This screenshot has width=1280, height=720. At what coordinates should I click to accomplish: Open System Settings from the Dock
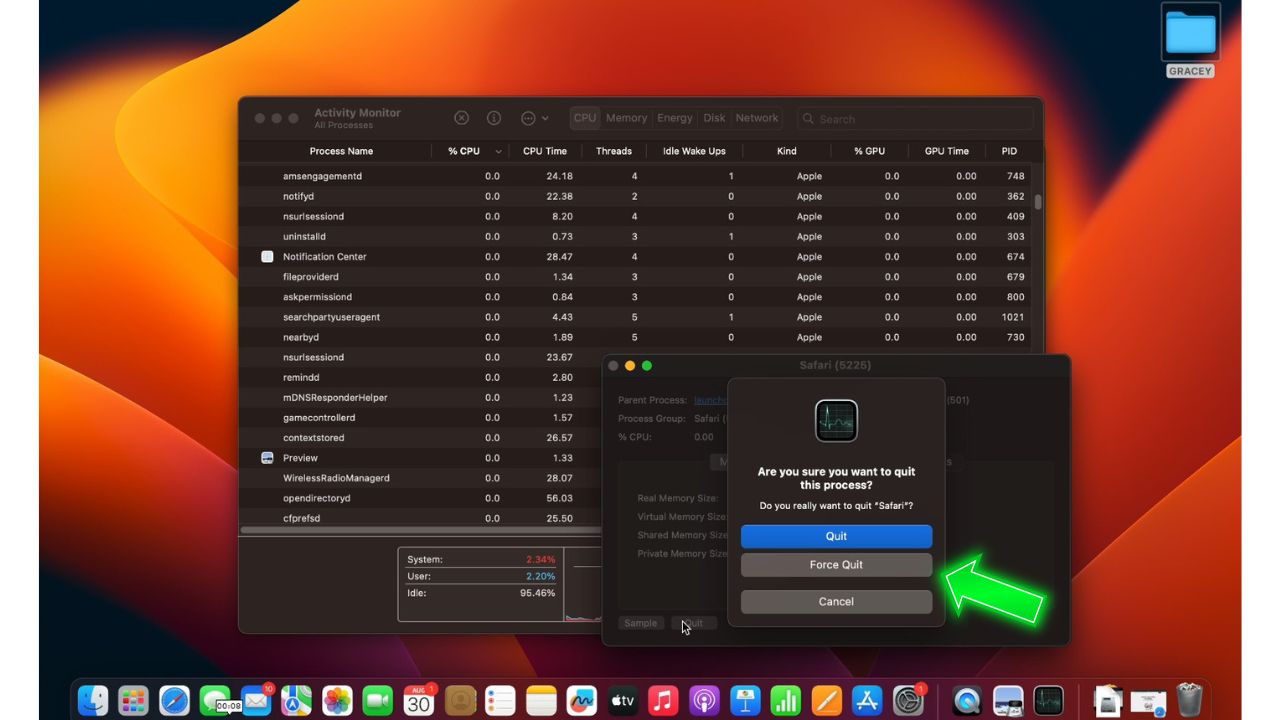coord(908,700)
